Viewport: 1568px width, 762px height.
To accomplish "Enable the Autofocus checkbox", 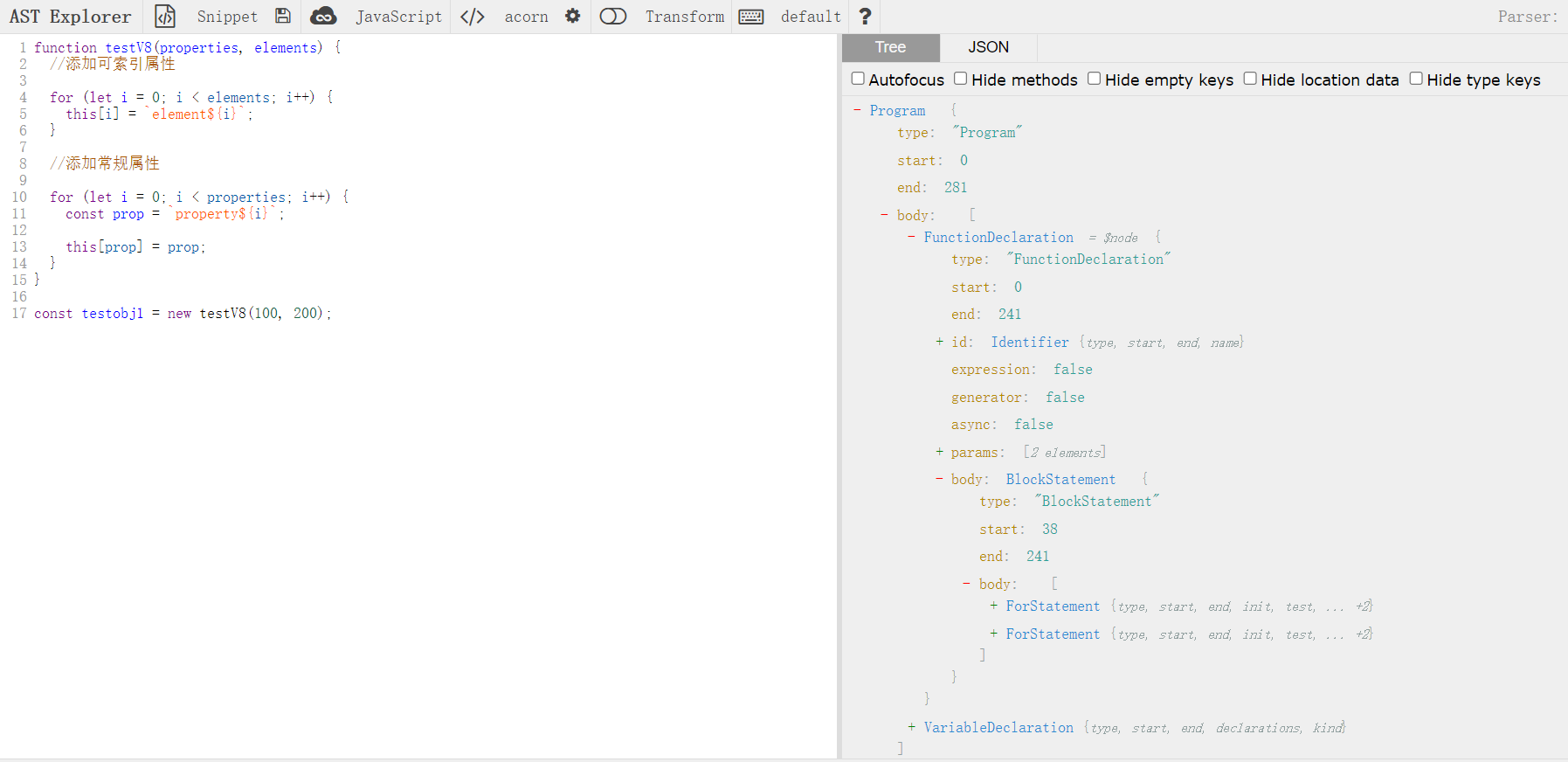I will 858,79.
